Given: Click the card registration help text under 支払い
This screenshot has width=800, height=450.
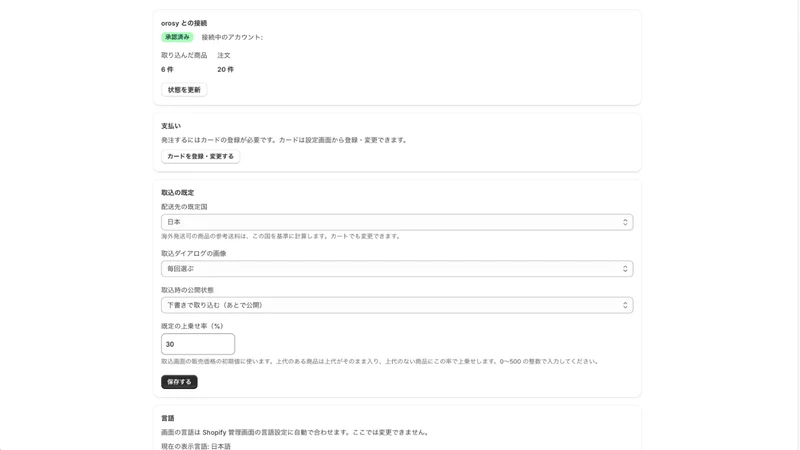Looking at the screenshot, I should 285,140.
